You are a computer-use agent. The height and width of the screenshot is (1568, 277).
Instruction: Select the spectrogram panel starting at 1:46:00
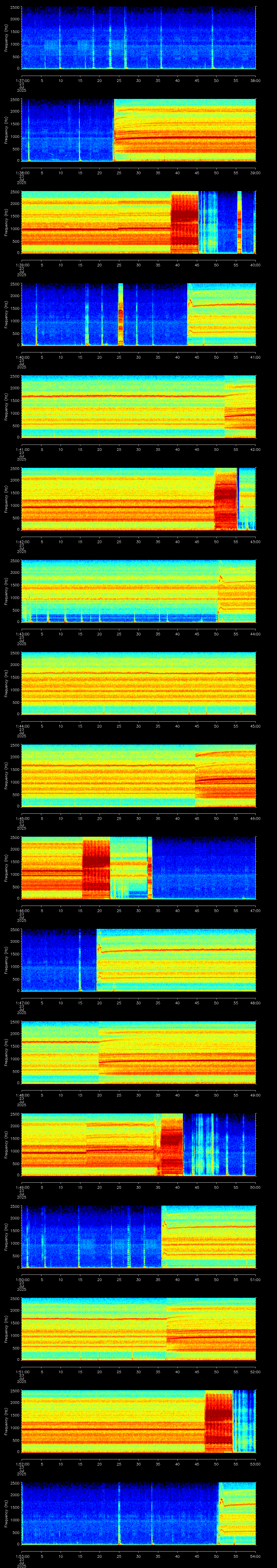click(x=139, y=868)
